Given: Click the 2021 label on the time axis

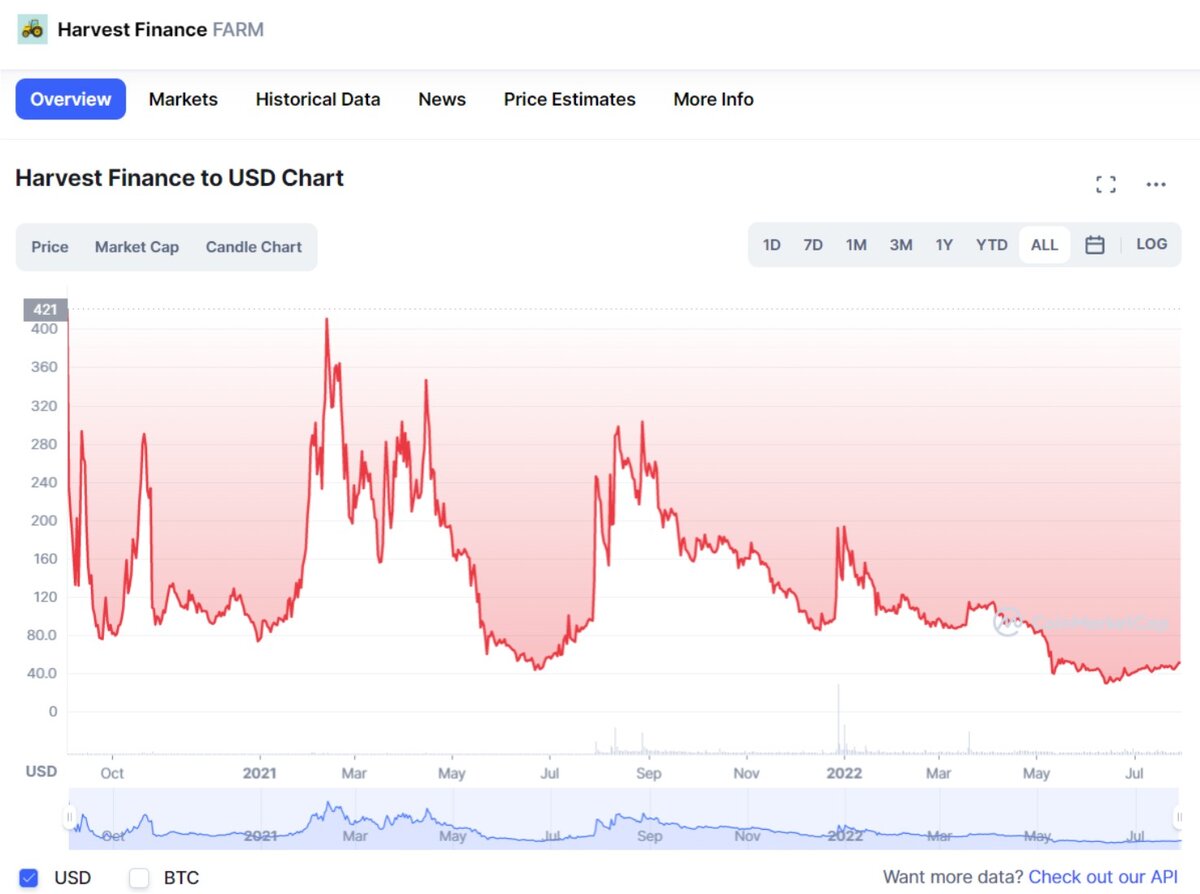Looking at the screenshot, I should 259,773.
